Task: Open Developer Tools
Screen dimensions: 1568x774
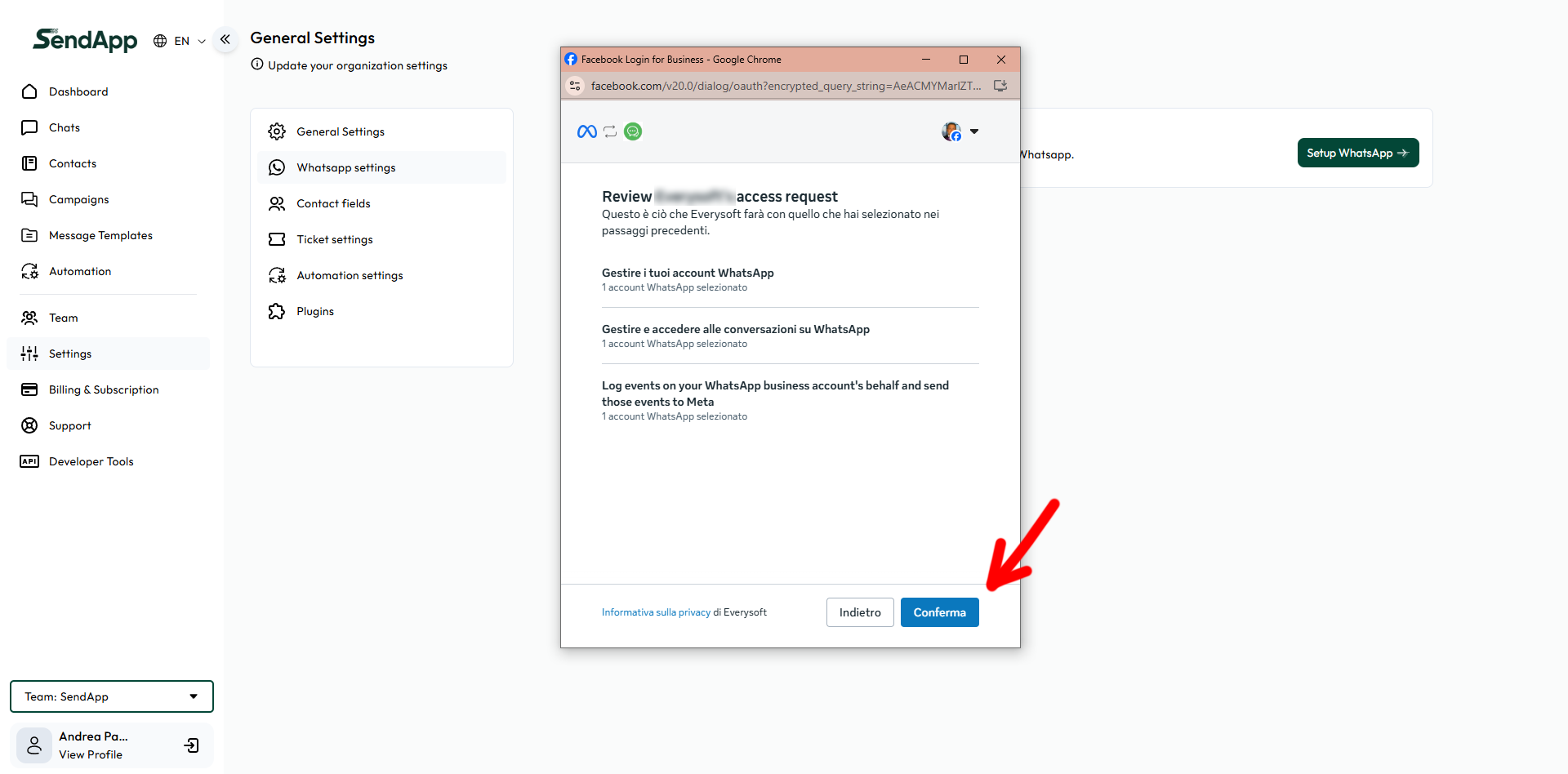Action: pyautogui.click(x=91, y=461)
